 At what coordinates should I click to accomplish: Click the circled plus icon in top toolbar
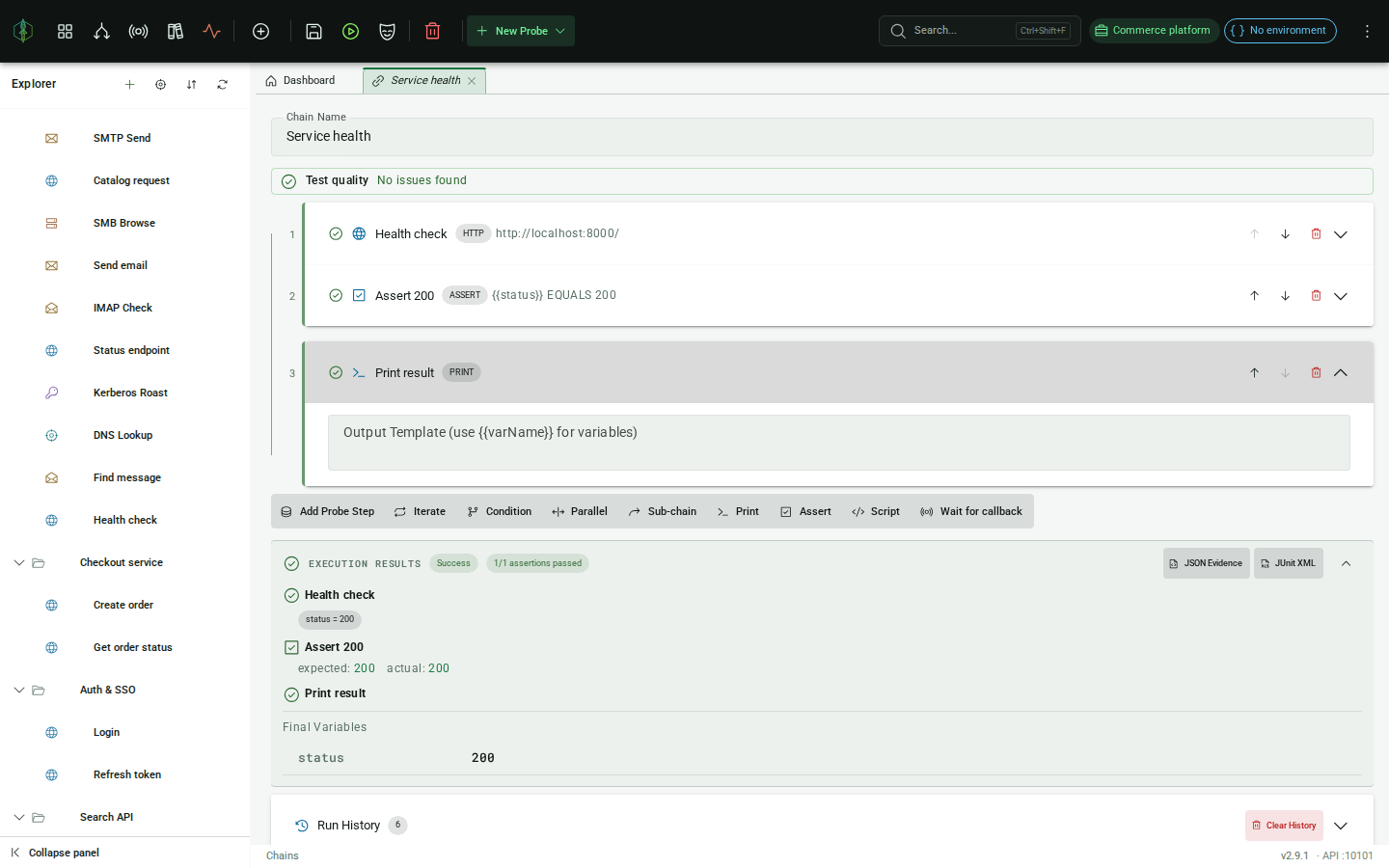point(260,31)
